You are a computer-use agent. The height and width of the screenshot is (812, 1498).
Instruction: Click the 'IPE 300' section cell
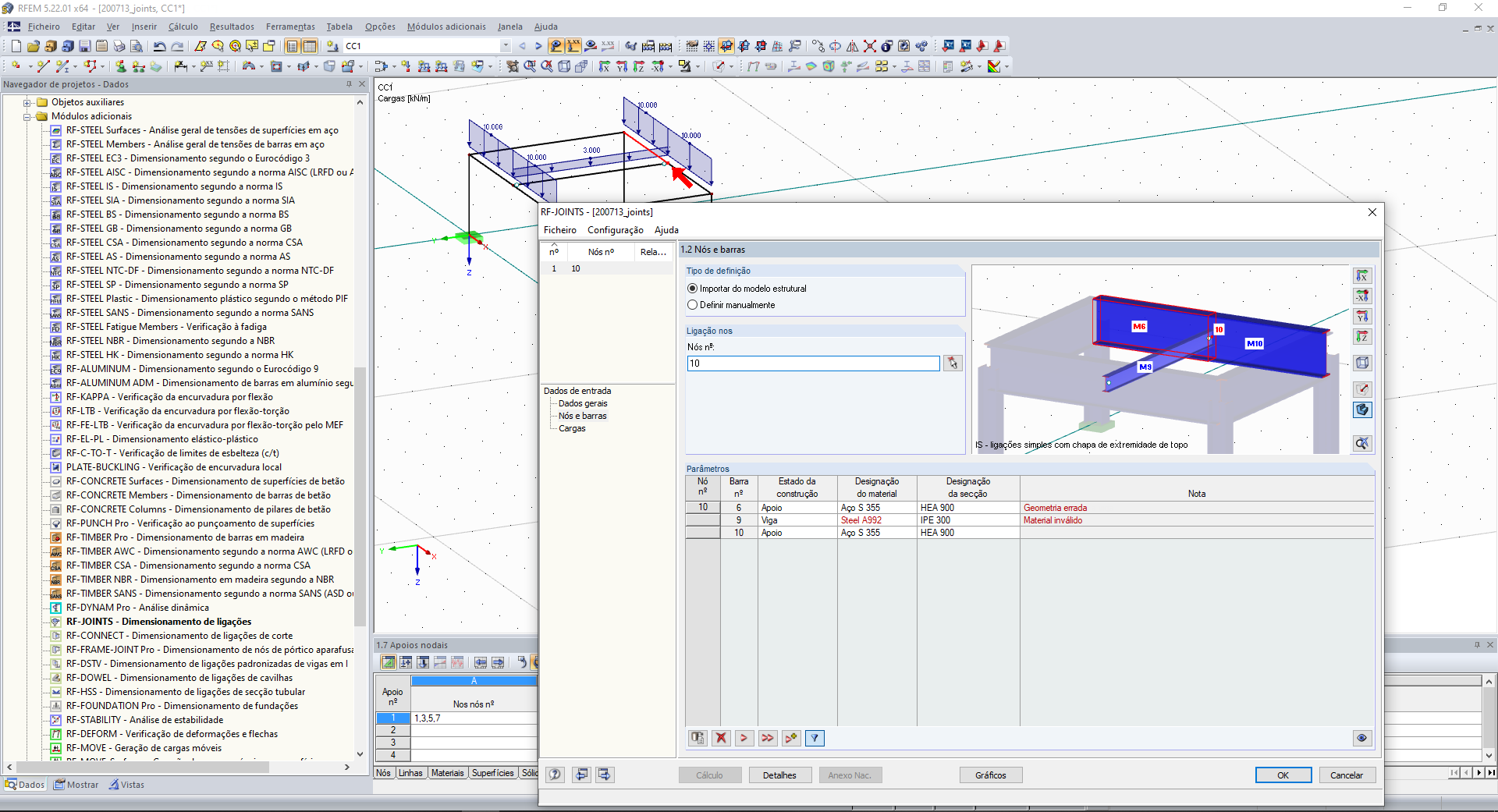pos(968,520)
